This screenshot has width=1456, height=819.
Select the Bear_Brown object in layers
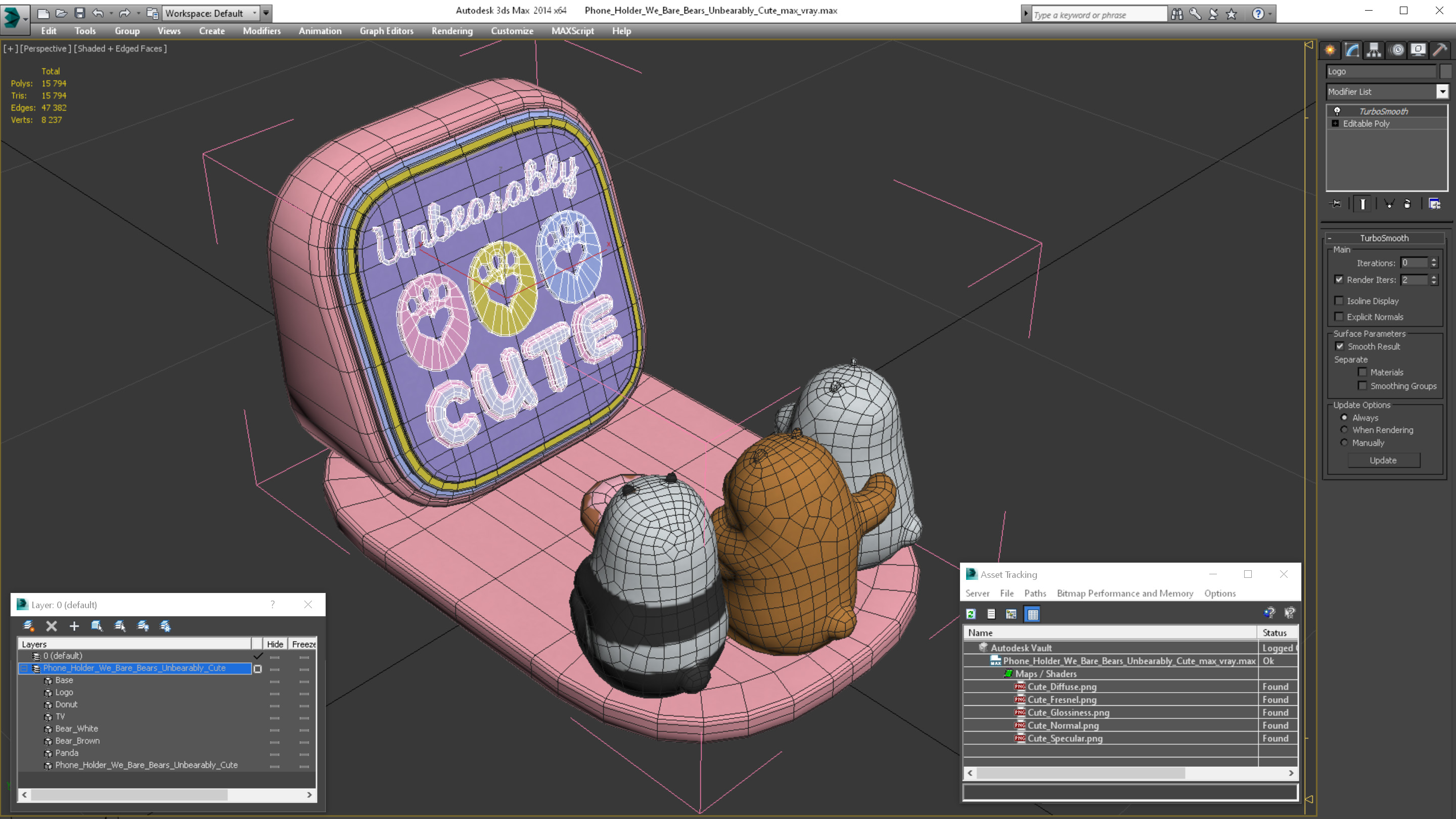pos(77,741)
